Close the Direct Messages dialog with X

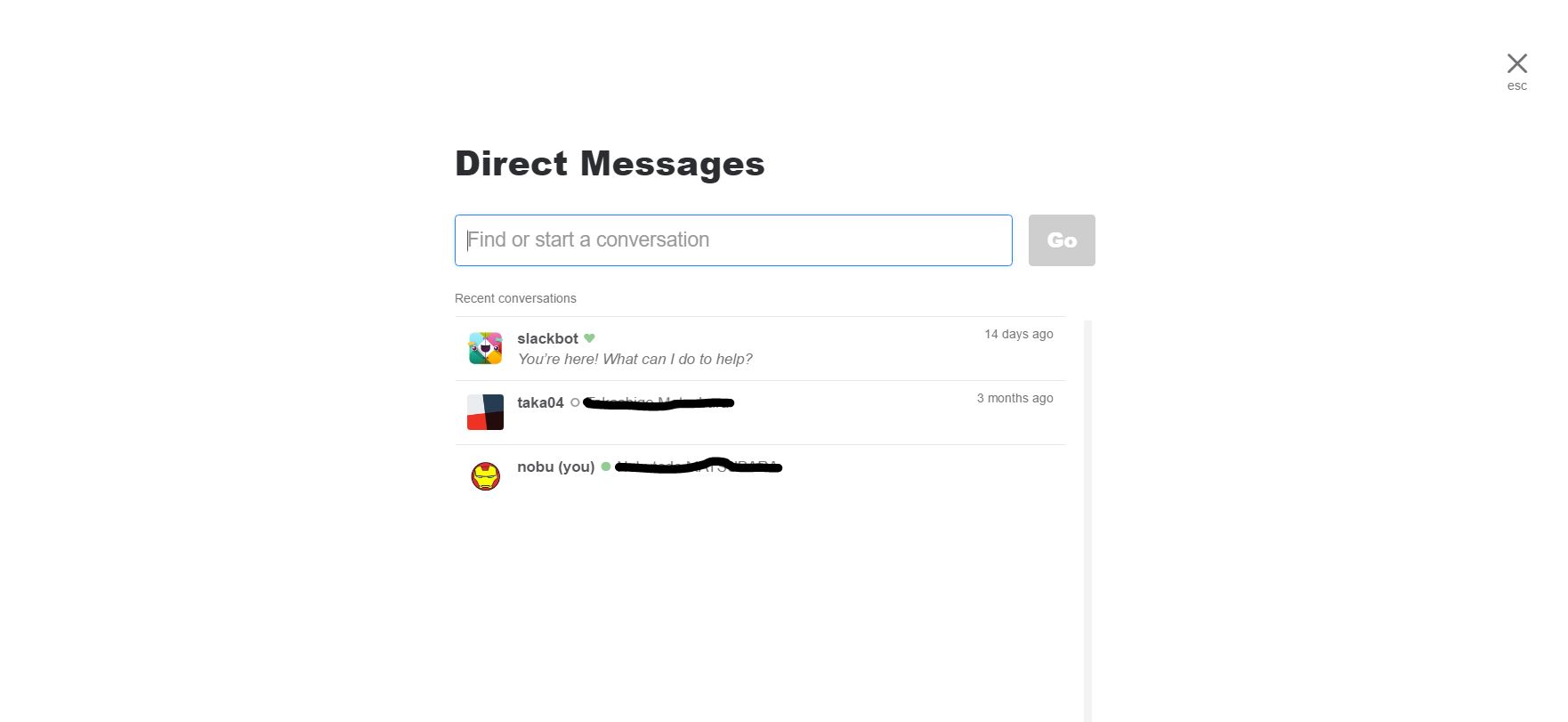click(x=1516, y=63)
